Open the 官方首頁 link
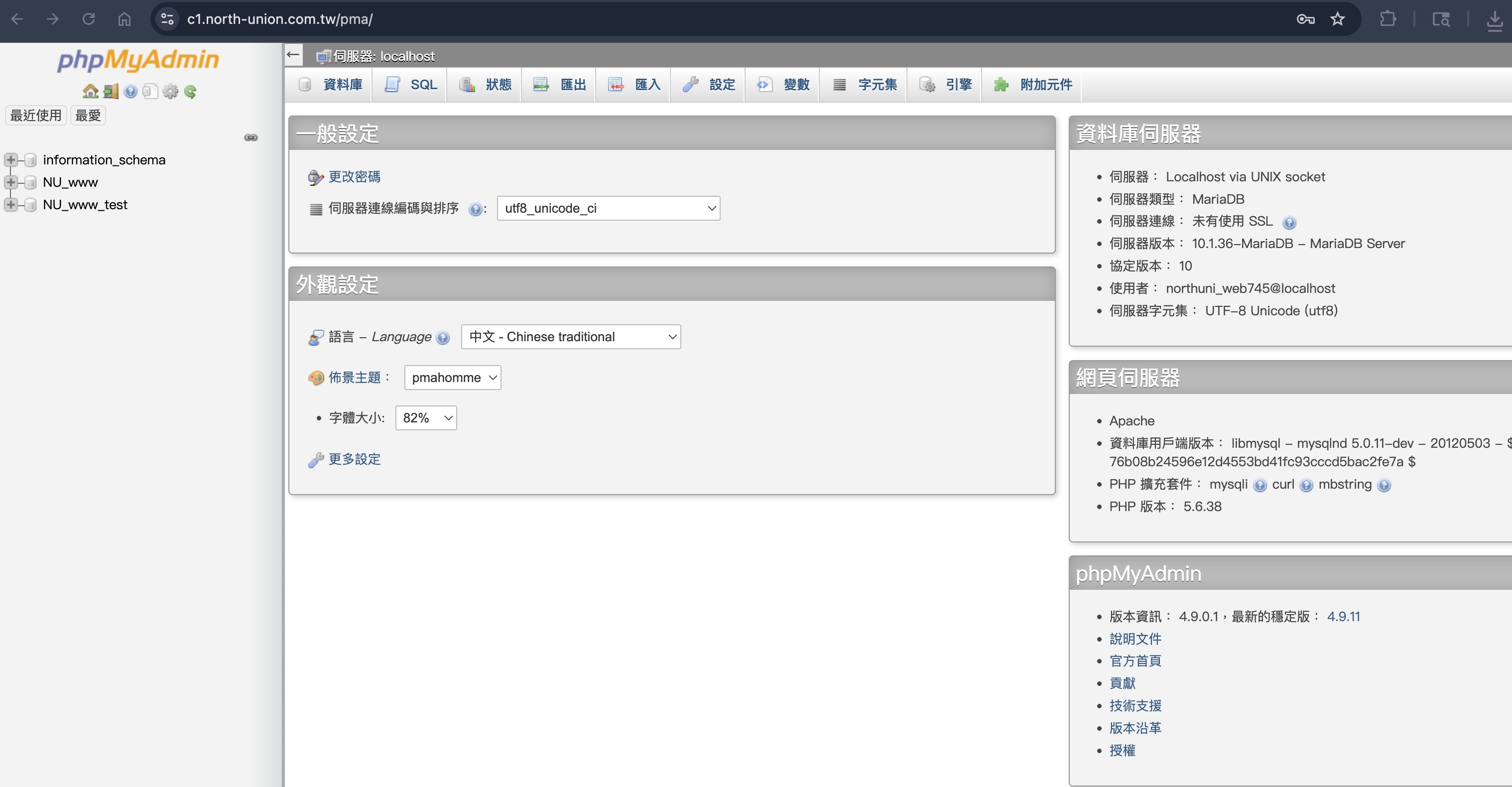 [x=1135, y=661]
